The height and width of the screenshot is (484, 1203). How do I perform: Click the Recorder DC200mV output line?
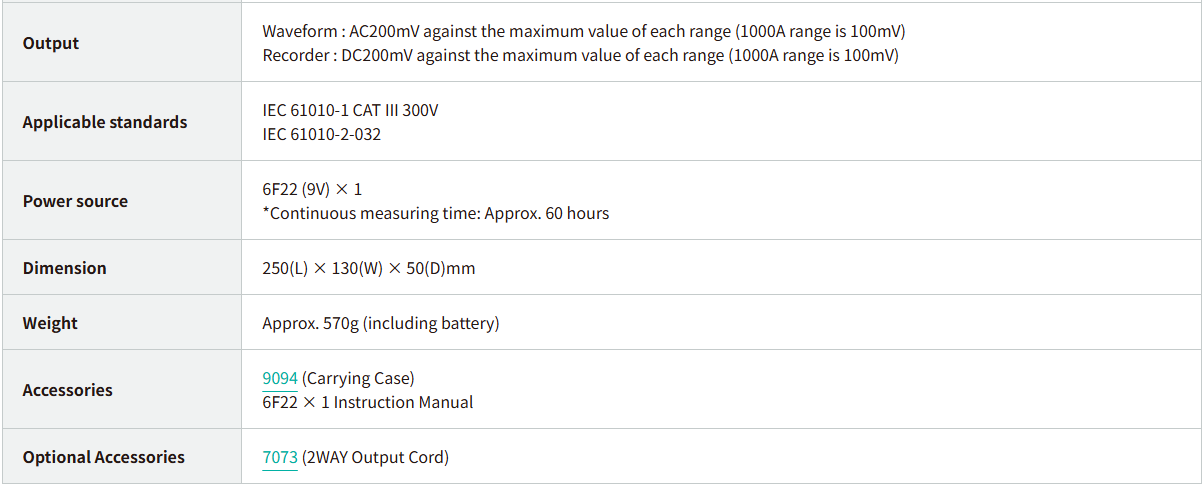(580, 55)
